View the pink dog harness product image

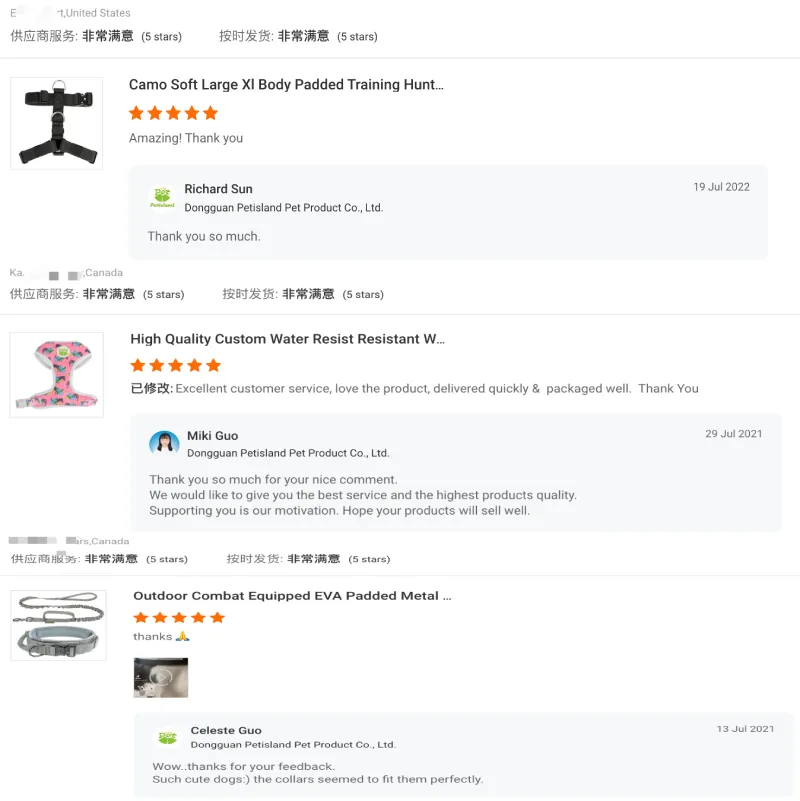coord(56,374)
